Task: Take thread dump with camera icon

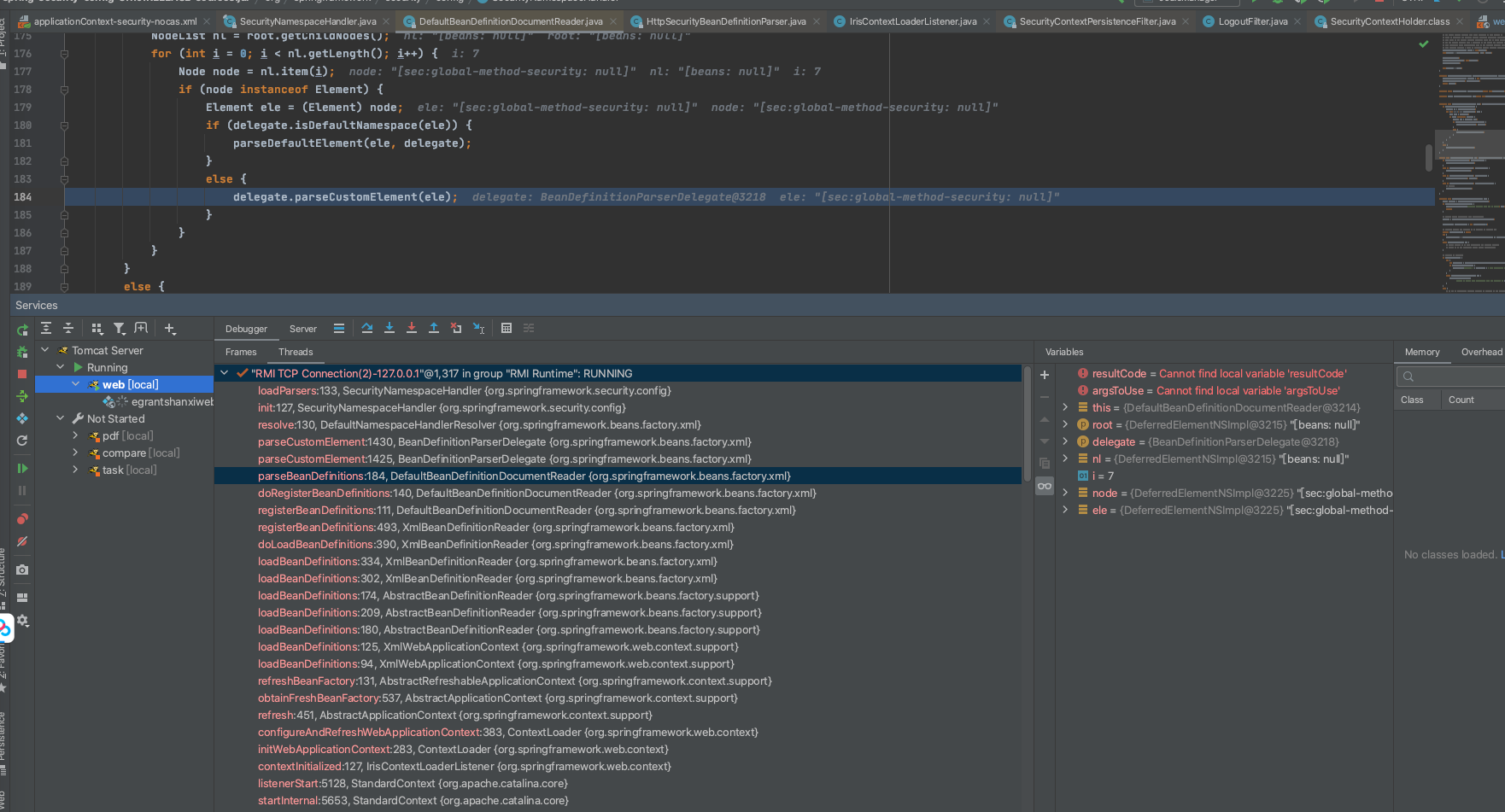Action: pos(22,570)
